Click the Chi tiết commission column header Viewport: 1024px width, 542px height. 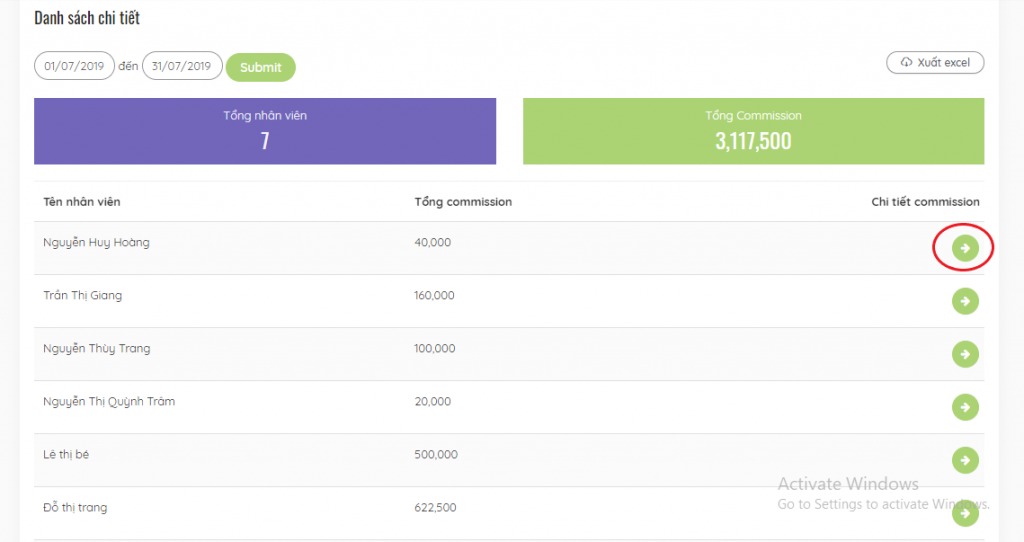coord(925,202)
